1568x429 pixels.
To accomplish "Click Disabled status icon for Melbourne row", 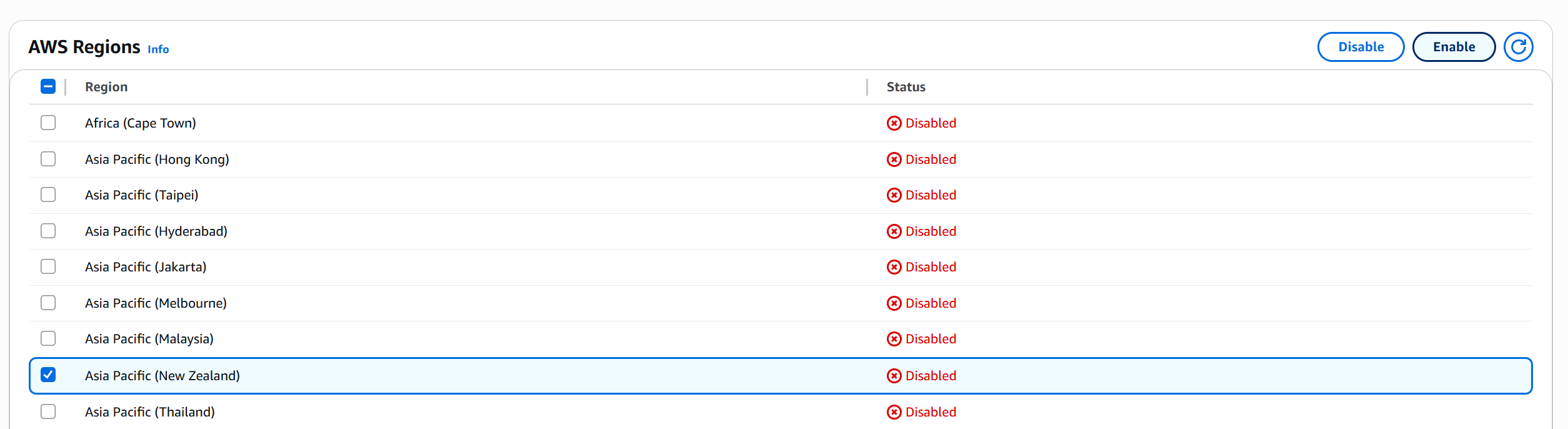I will pos(894,303).
